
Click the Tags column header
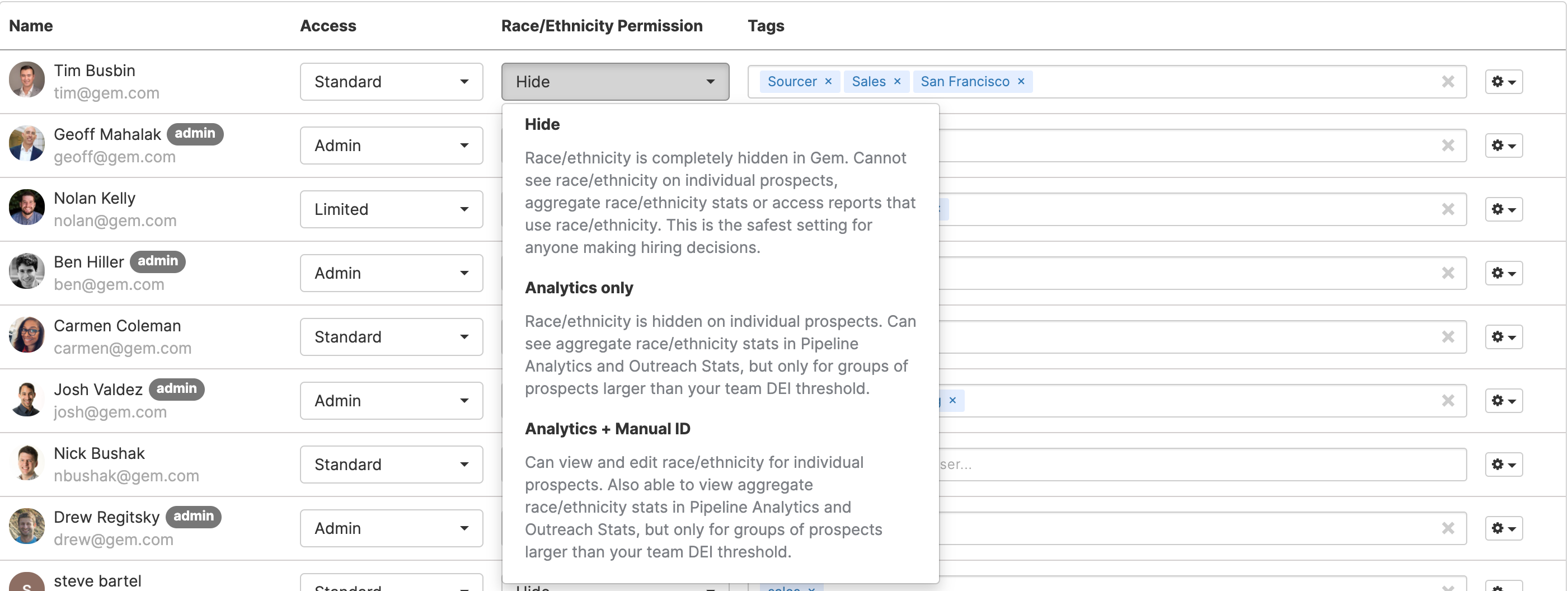click(766, 26)
